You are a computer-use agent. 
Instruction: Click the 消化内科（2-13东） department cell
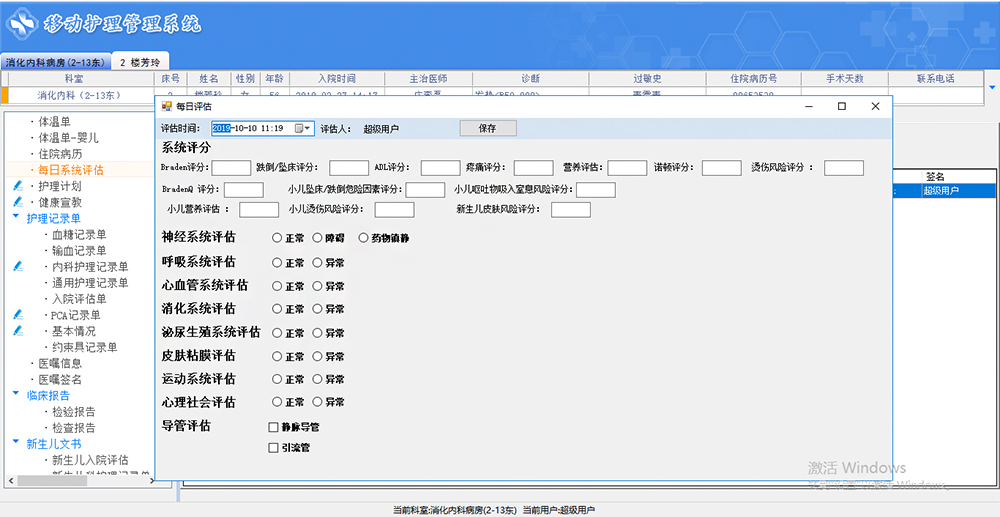click(x=81, y=95)
